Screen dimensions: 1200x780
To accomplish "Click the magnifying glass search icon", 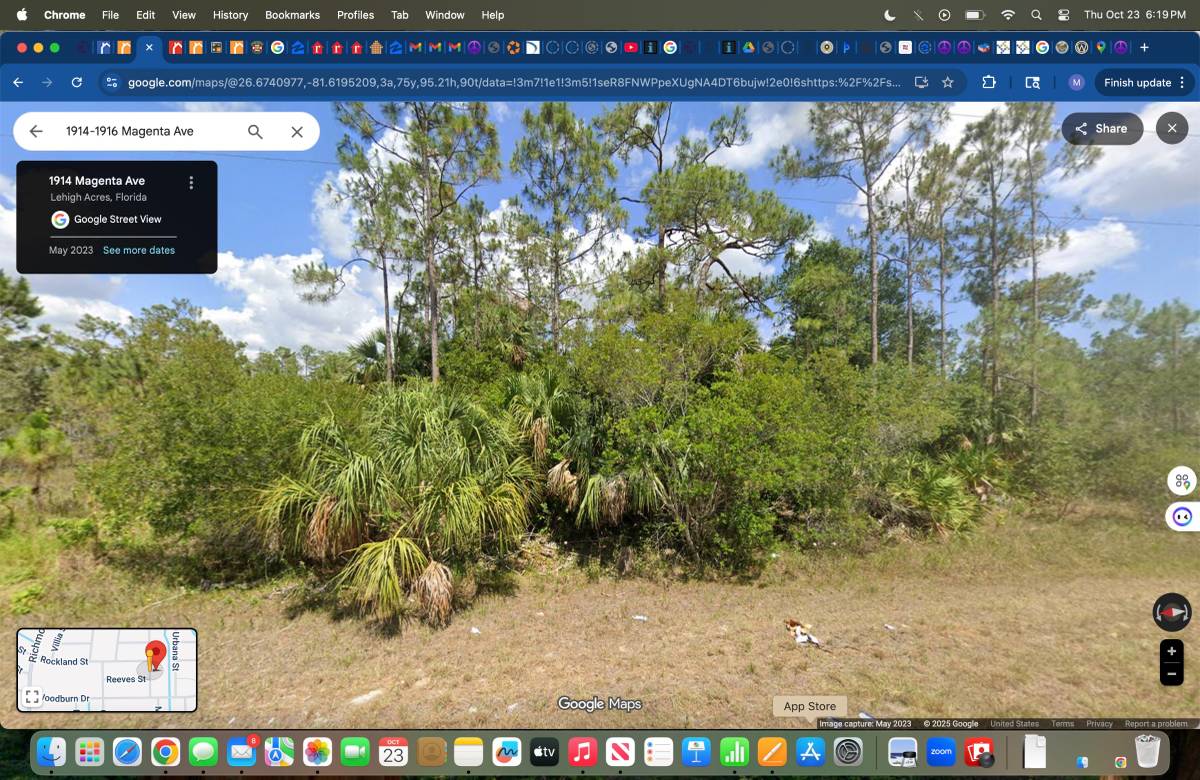I will tap(255, 131).
